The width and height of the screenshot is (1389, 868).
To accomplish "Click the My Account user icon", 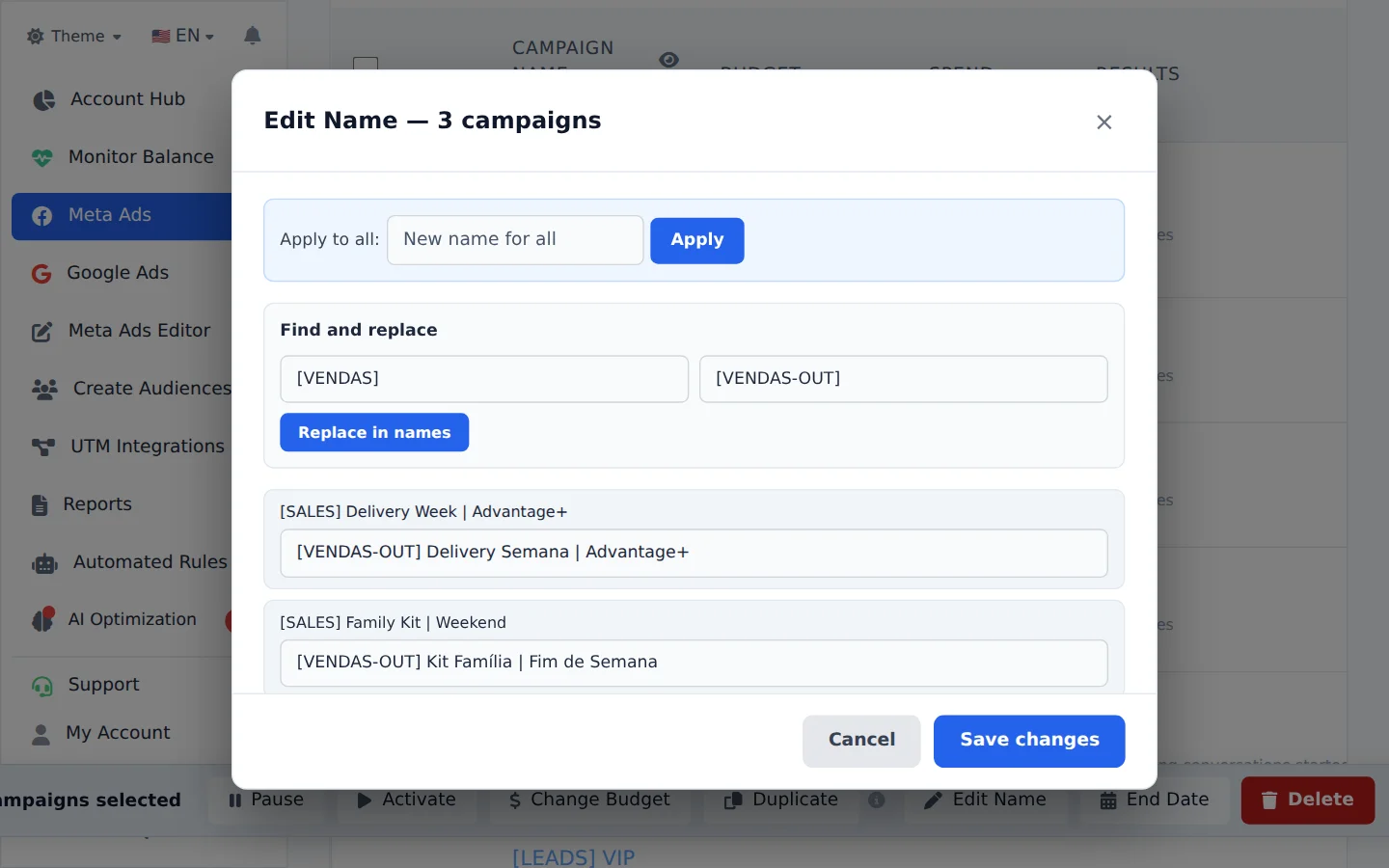I will (41, 734).
